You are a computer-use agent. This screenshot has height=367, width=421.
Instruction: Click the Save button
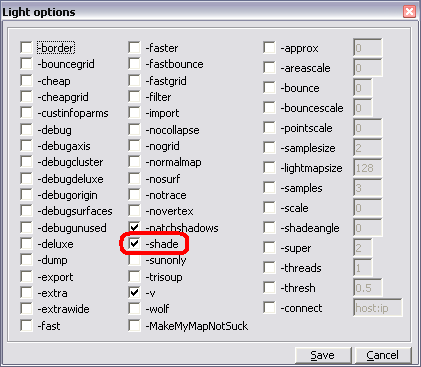pyautogui.click(x=323, y=355)
